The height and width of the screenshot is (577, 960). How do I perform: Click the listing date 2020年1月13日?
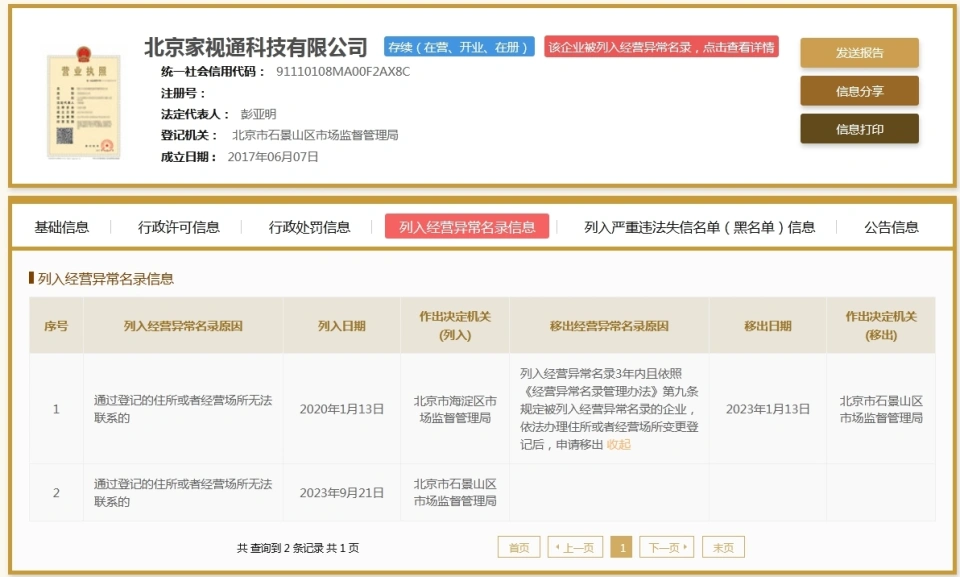342,409
